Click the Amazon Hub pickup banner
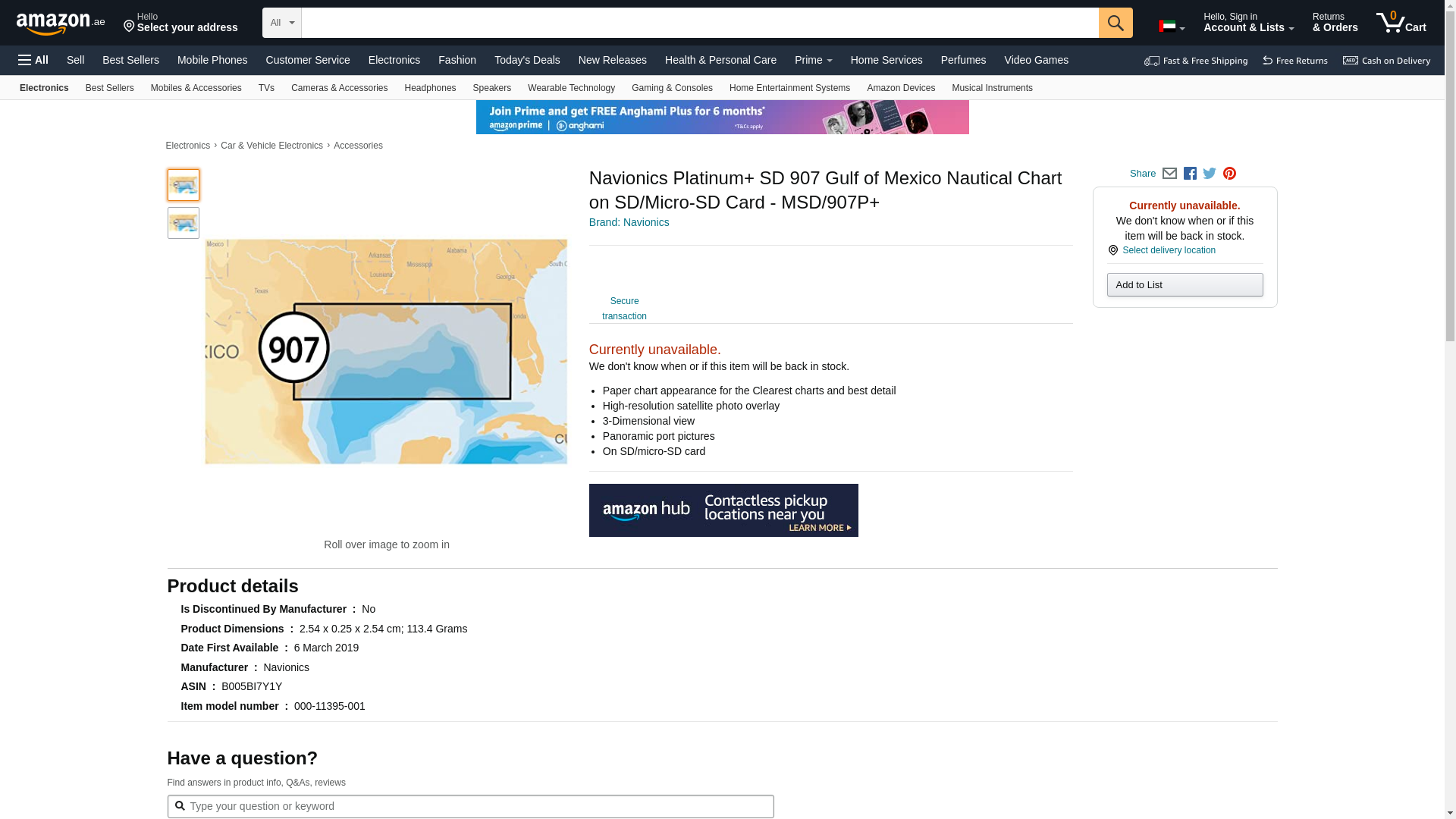This screenshot has width=1456, height=819. click(x=723, y=510)
